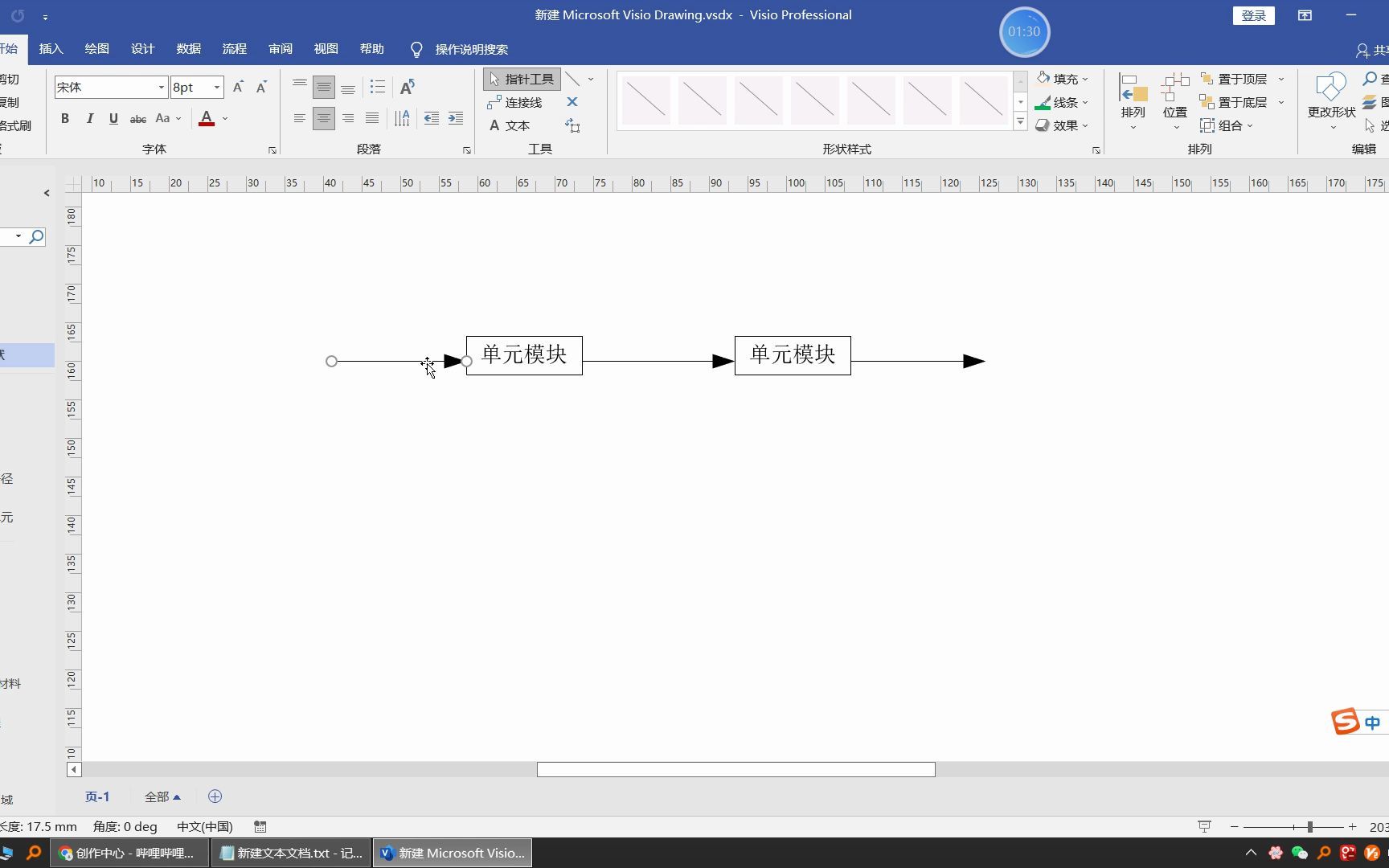Increase paragraph indent
The width and height of the screenshot is (1389, 868).
coord(456,118)
